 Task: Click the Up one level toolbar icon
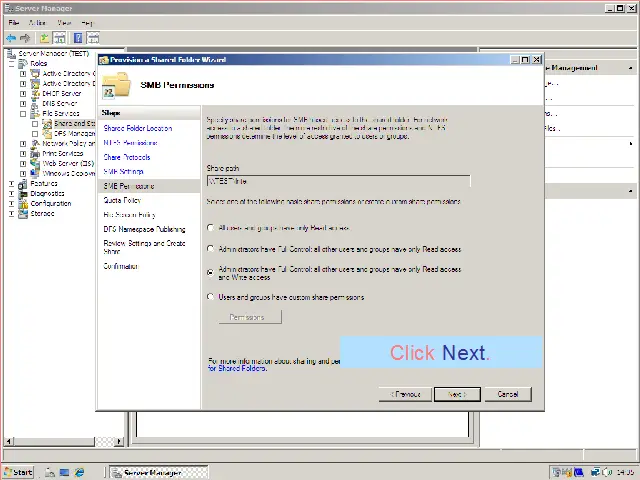pyautogui.click(x=45, y=38)
